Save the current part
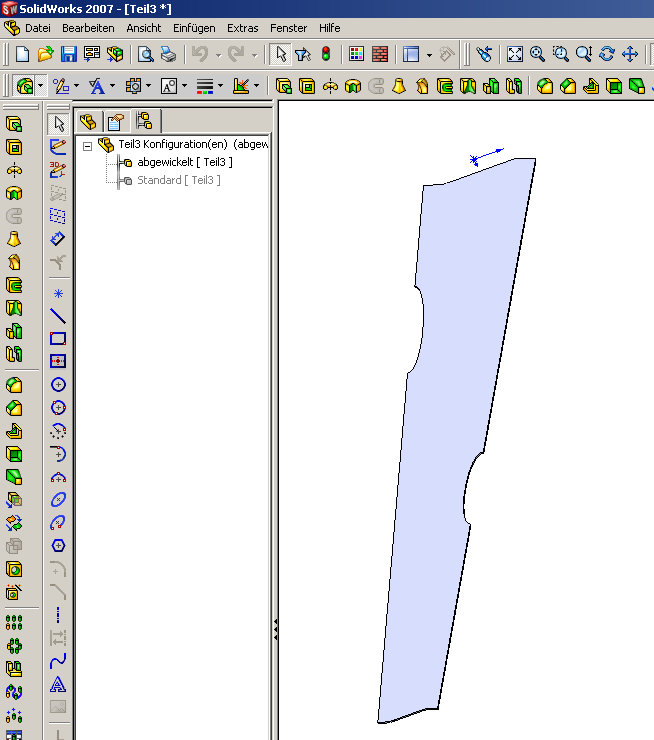This screenshot has width=654, height=740. tap(68, 54)
